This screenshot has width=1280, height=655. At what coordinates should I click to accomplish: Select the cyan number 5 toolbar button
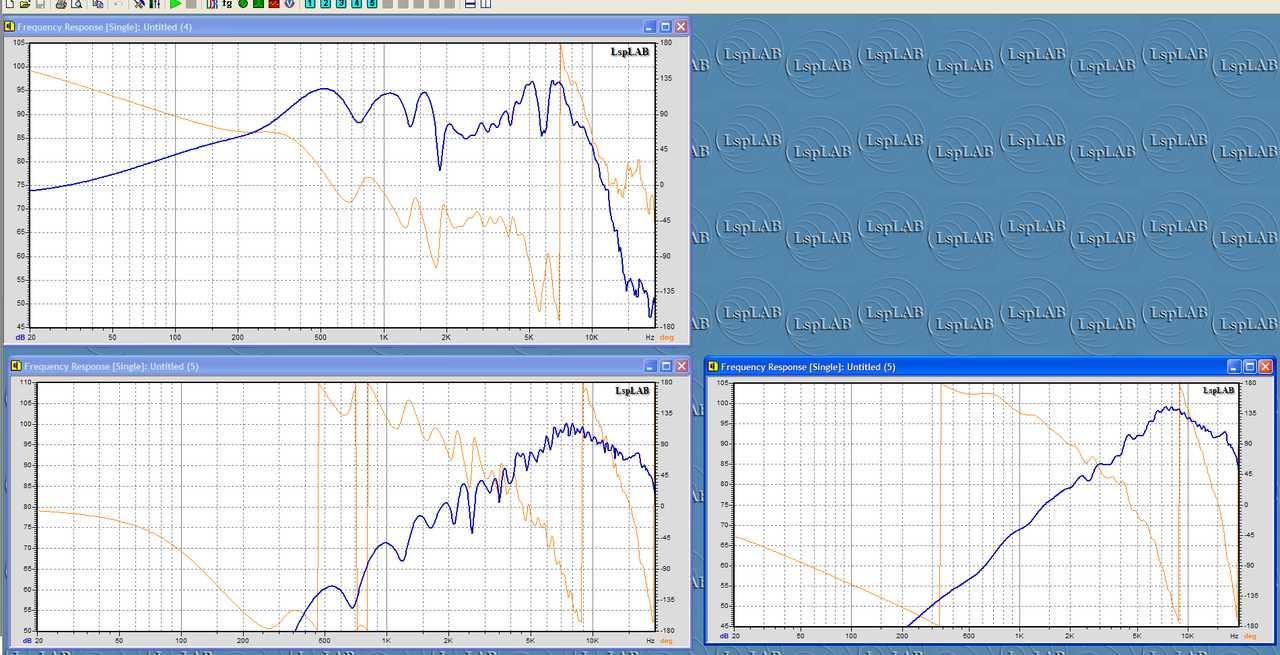372,4
